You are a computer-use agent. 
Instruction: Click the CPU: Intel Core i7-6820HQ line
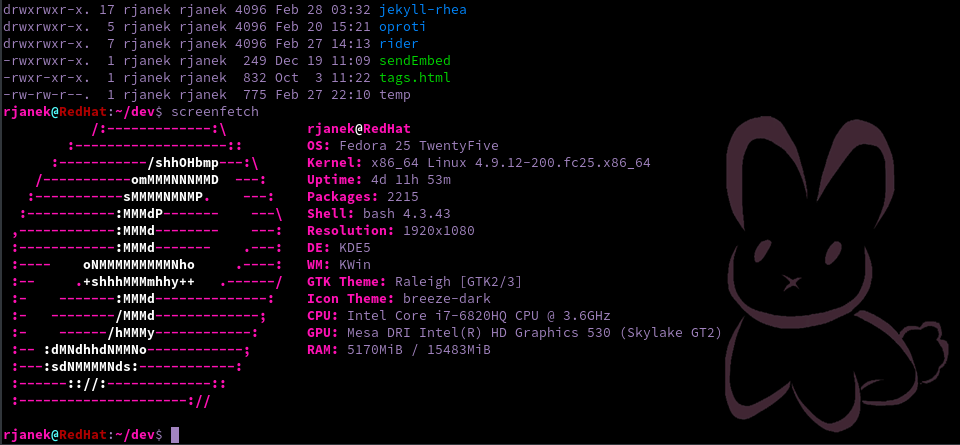click(459, 316)
